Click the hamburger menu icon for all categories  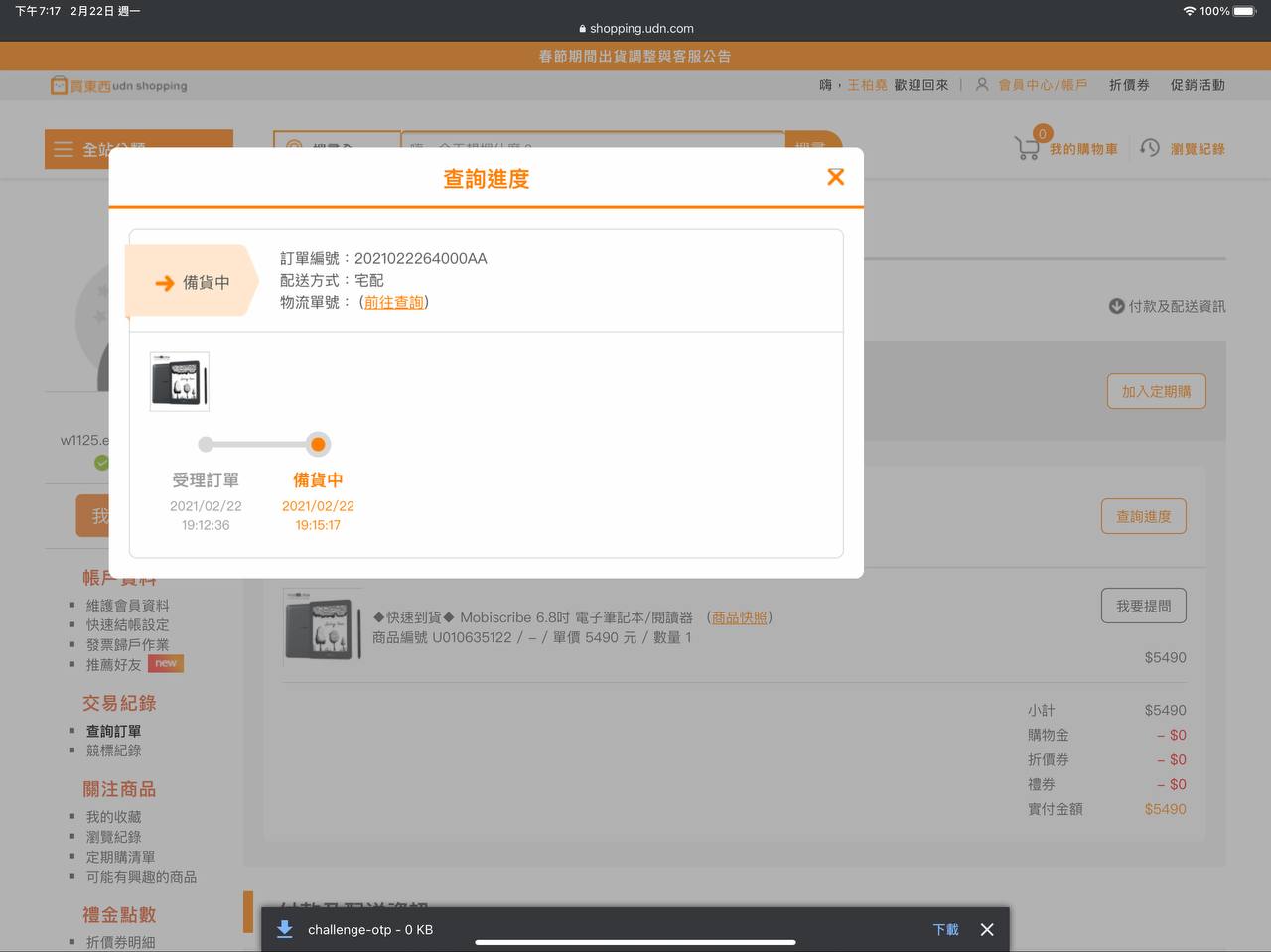[x=64, y=149]
